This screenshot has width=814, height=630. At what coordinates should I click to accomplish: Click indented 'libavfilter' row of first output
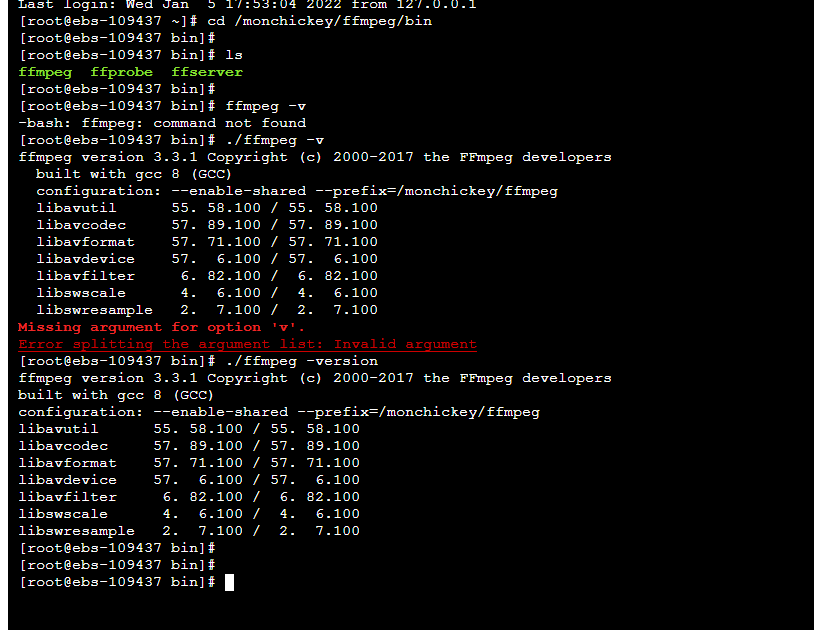(207, 276)
